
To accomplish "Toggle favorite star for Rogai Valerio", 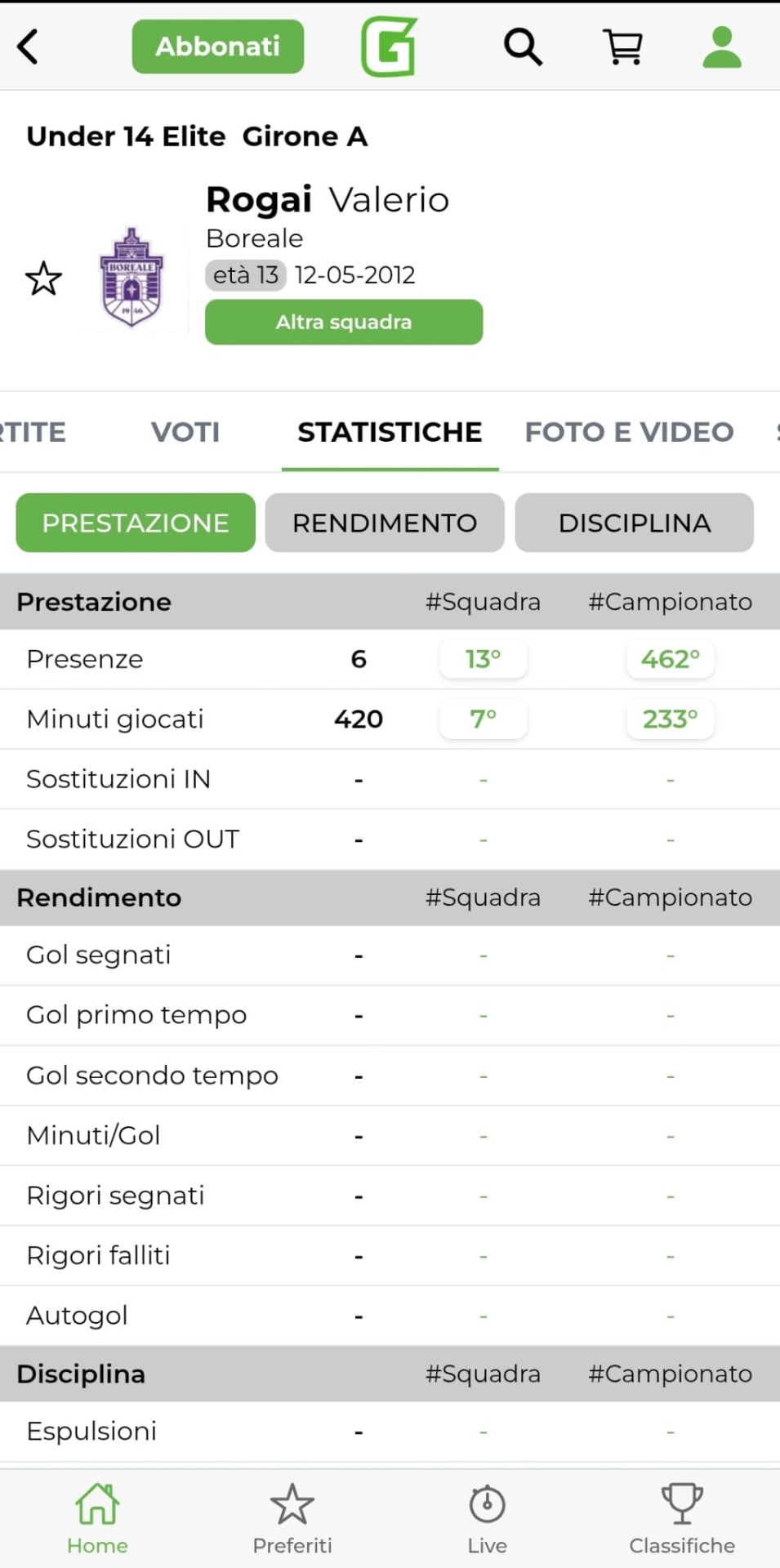I will coord(43,279).
